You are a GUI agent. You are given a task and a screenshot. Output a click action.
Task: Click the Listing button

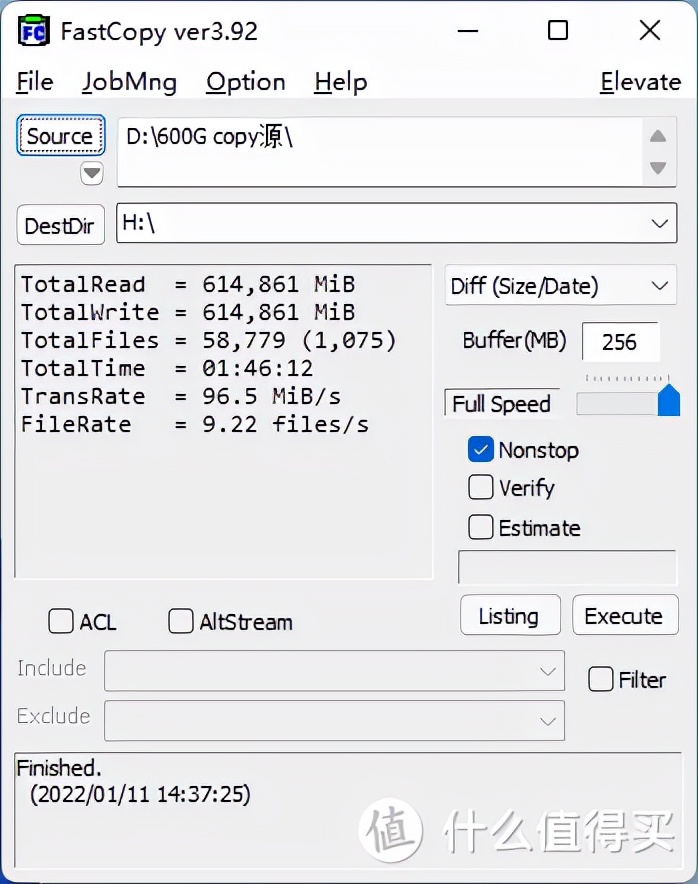[x=510, y=615]
